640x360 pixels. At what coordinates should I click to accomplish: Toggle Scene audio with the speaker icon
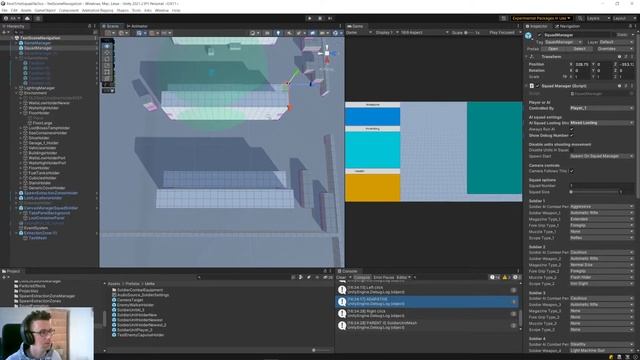coord(289,33)
